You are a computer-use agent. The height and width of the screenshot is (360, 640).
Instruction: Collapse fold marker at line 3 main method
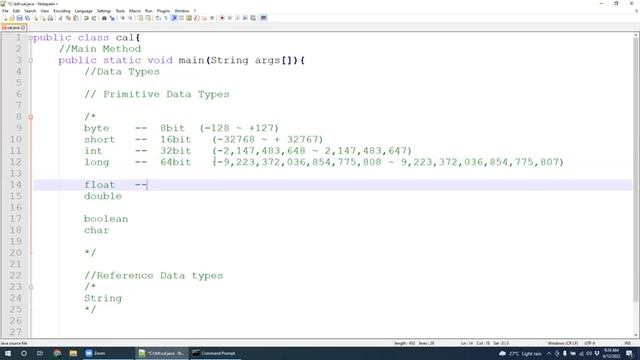pos(31,60)
